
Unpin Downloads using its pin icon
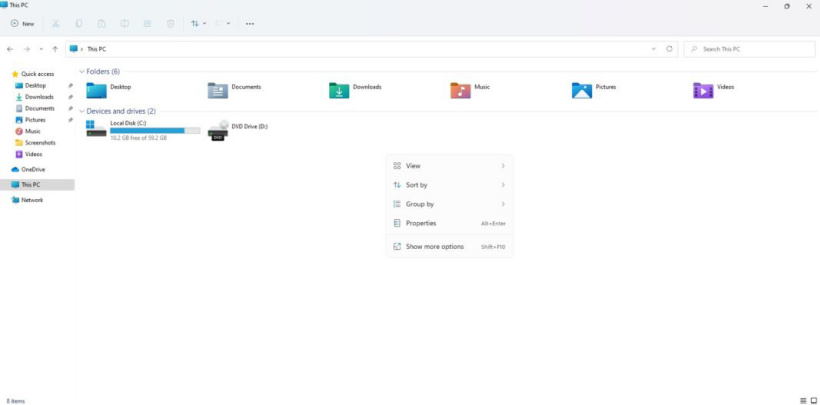click(x=70, y=97)
